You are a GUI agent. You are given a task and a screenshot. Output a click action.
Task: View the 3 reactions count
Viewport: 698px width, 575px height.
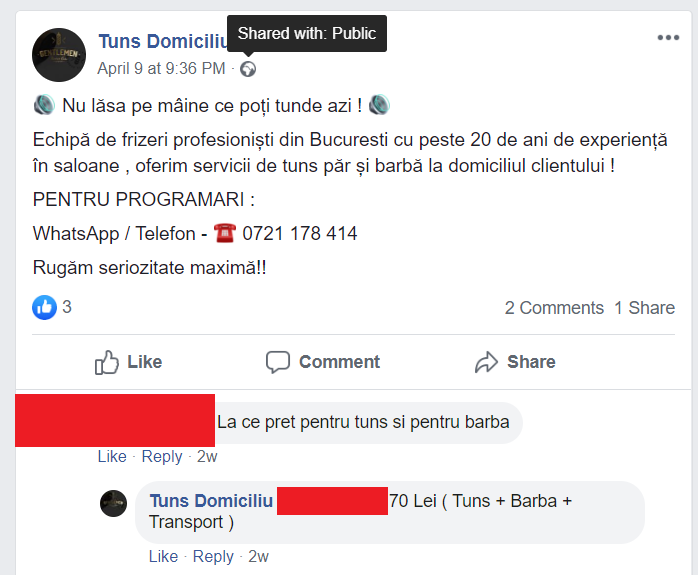tap(67, 307)
